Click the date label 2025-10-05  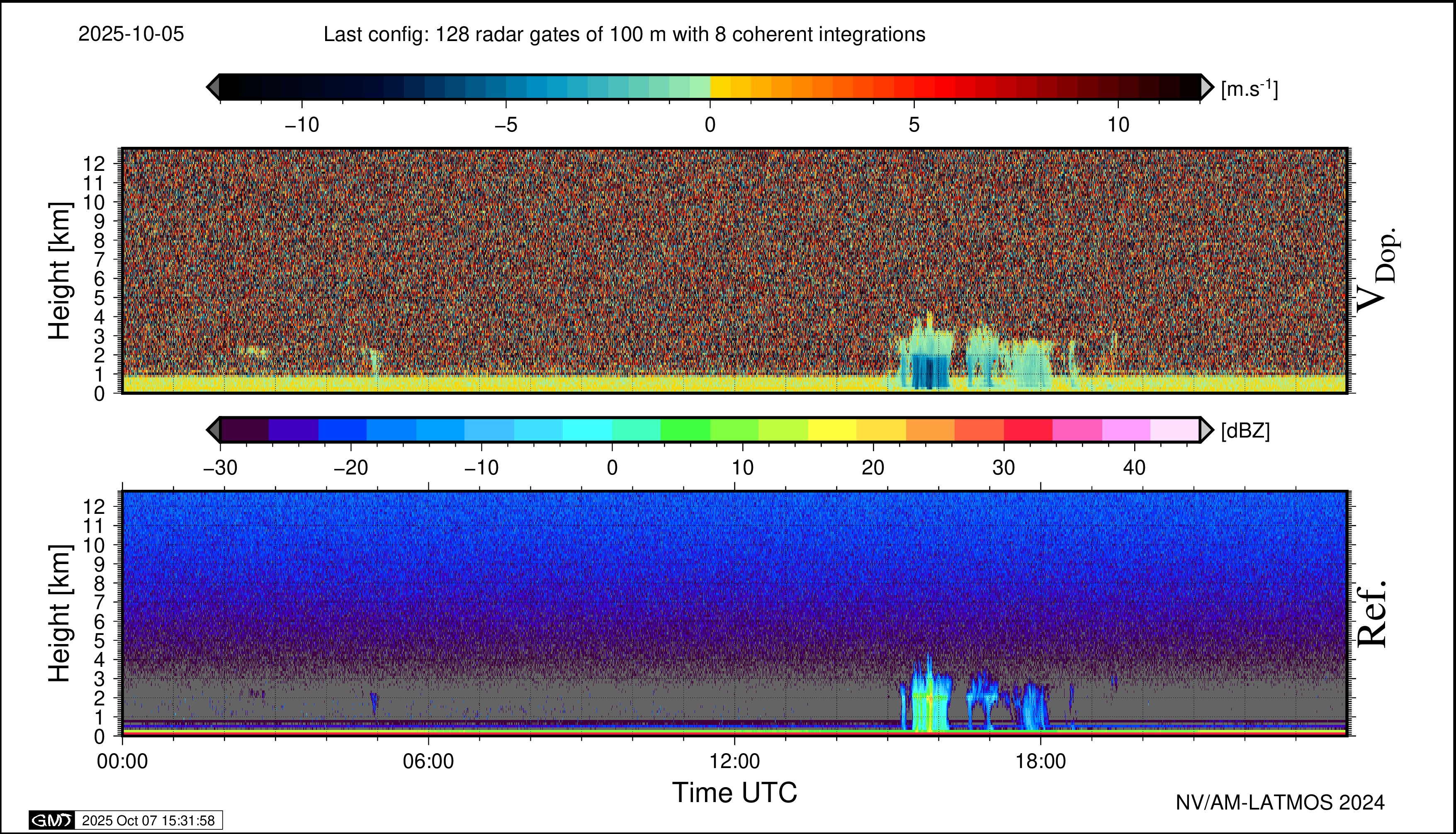[x=131, y=34]
